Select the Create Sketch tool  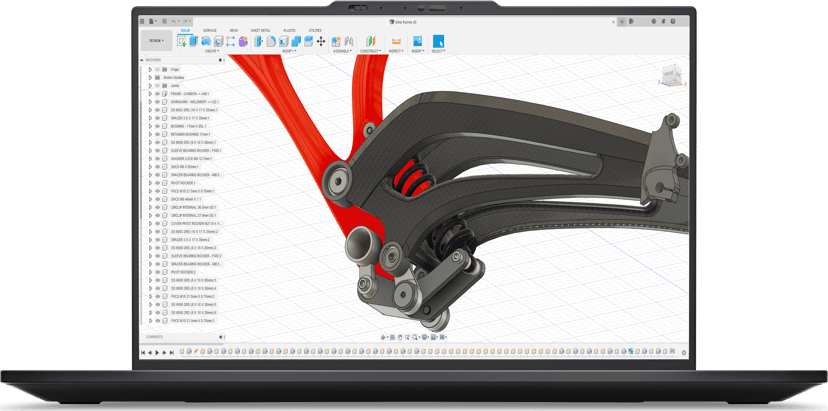(x=181, y=41)
